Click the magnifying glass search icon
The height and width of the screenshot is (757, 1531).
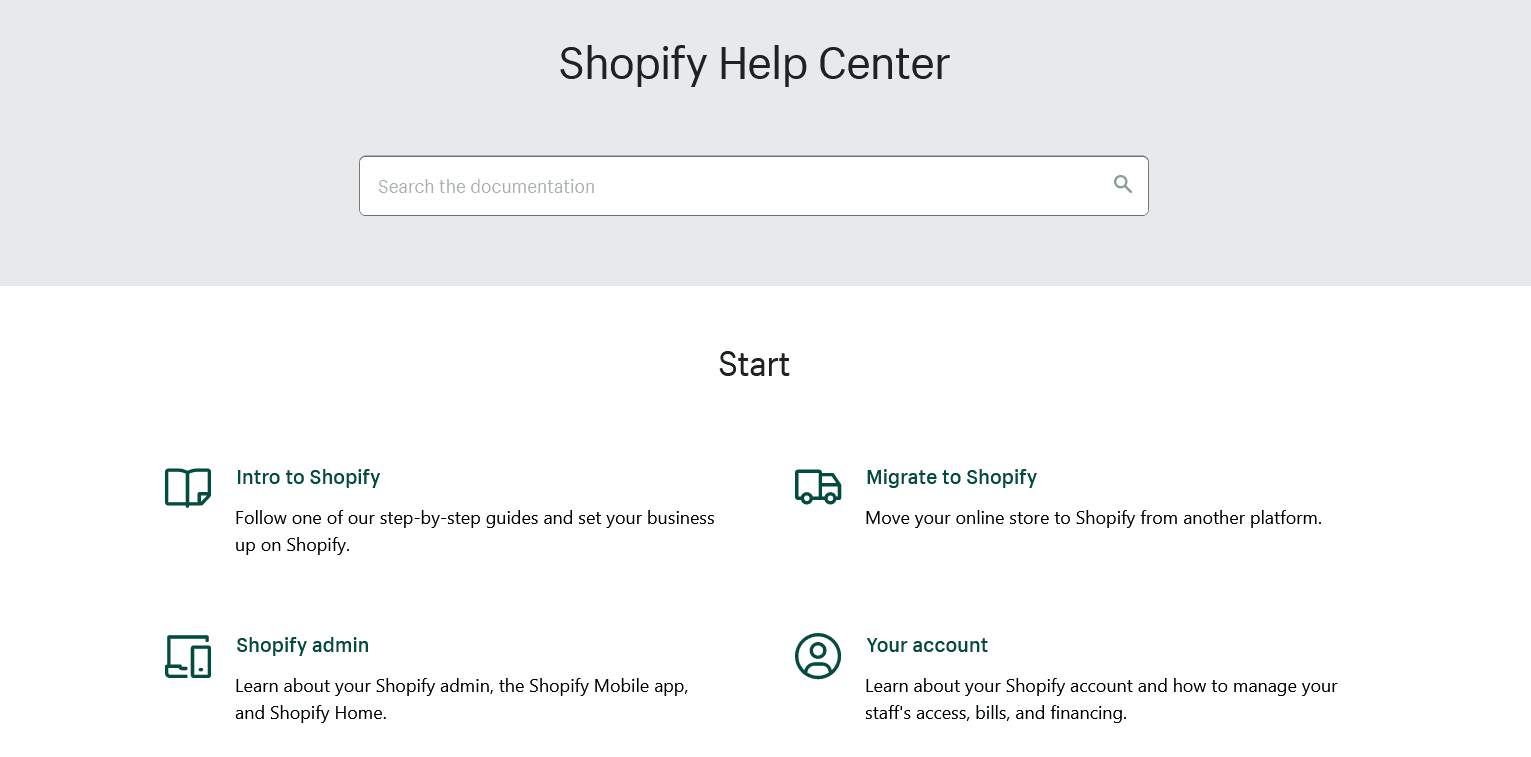coord(1123,185)
